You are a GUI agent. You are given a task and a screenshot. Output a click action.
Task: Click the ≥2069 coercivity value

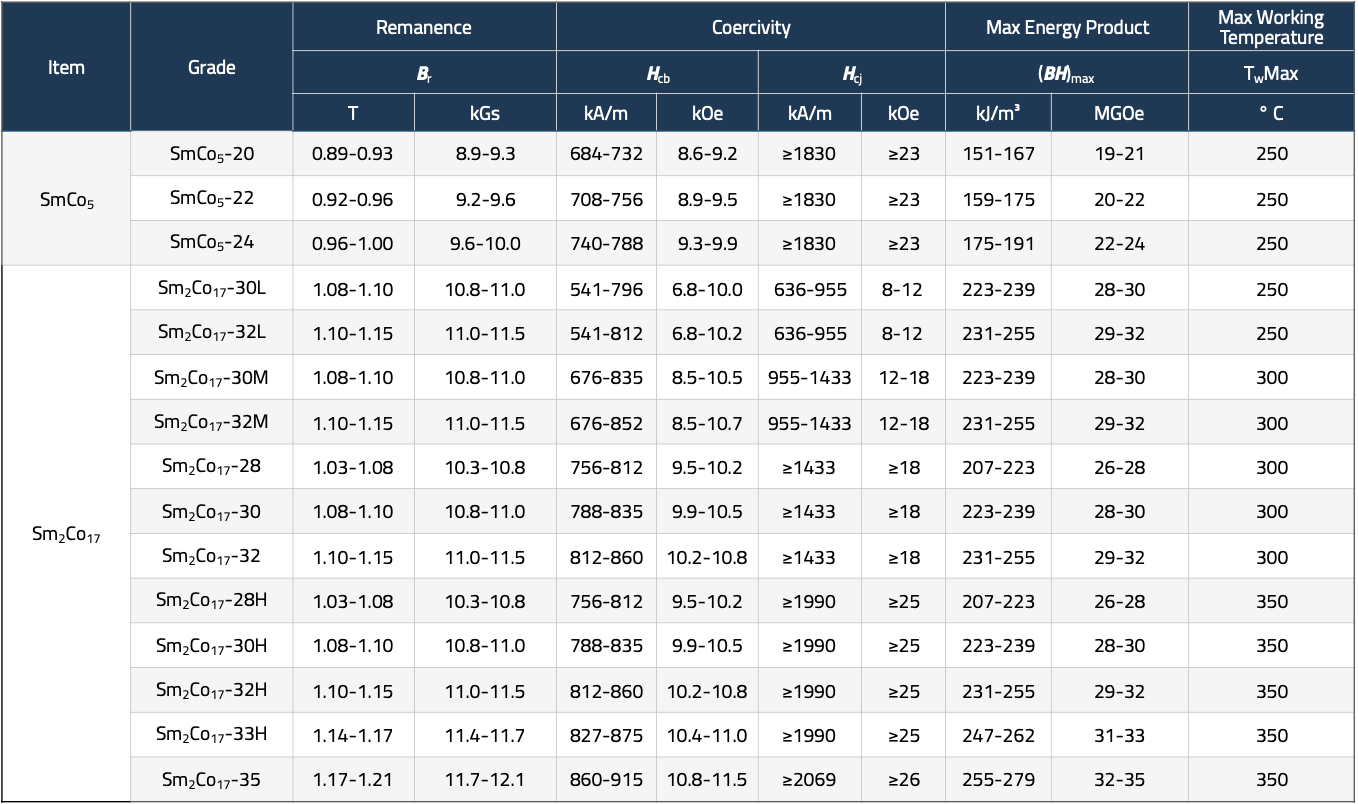click(x=808, y=780)
